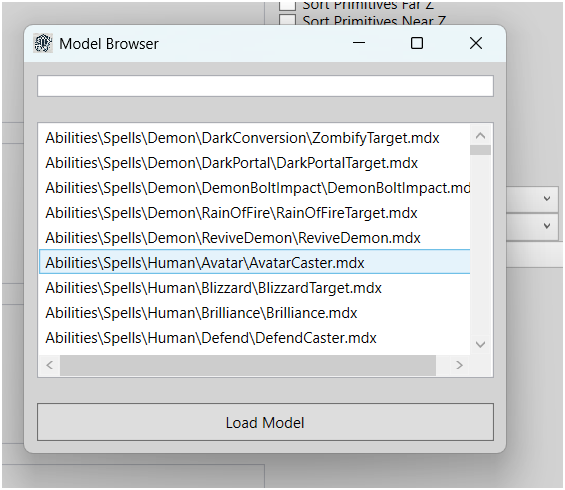
Task: Click the list's scroll down arrow
Action: pyautogui.click(x=480, y=344)
